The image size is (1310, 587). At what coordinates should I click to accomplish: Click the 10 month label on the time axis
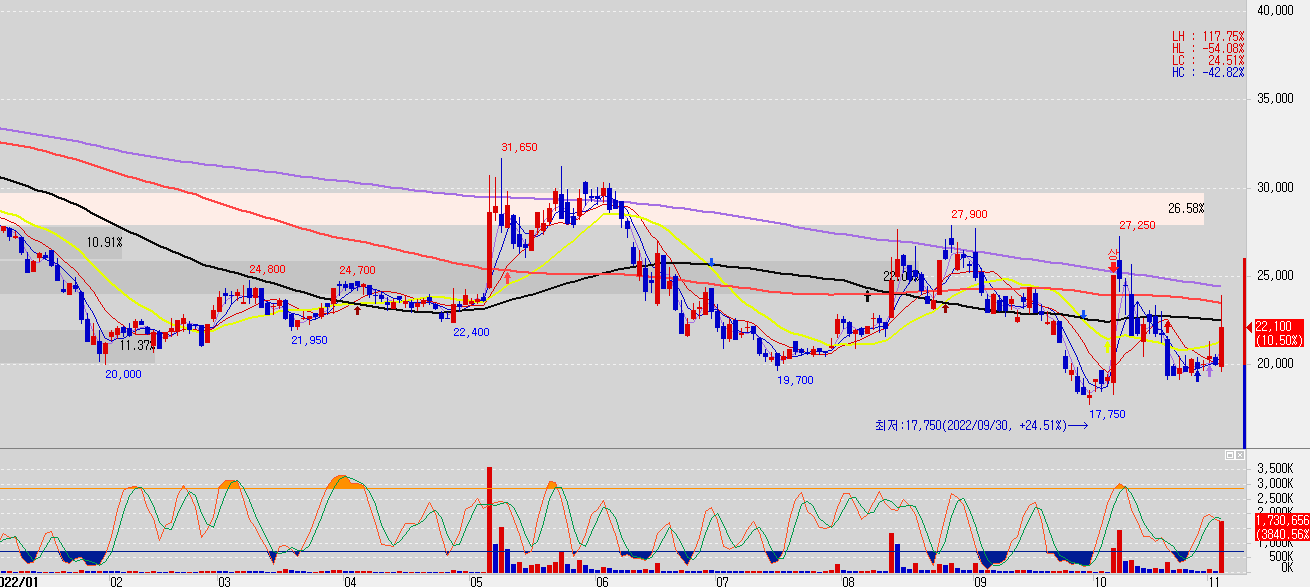click(1100, 580)
